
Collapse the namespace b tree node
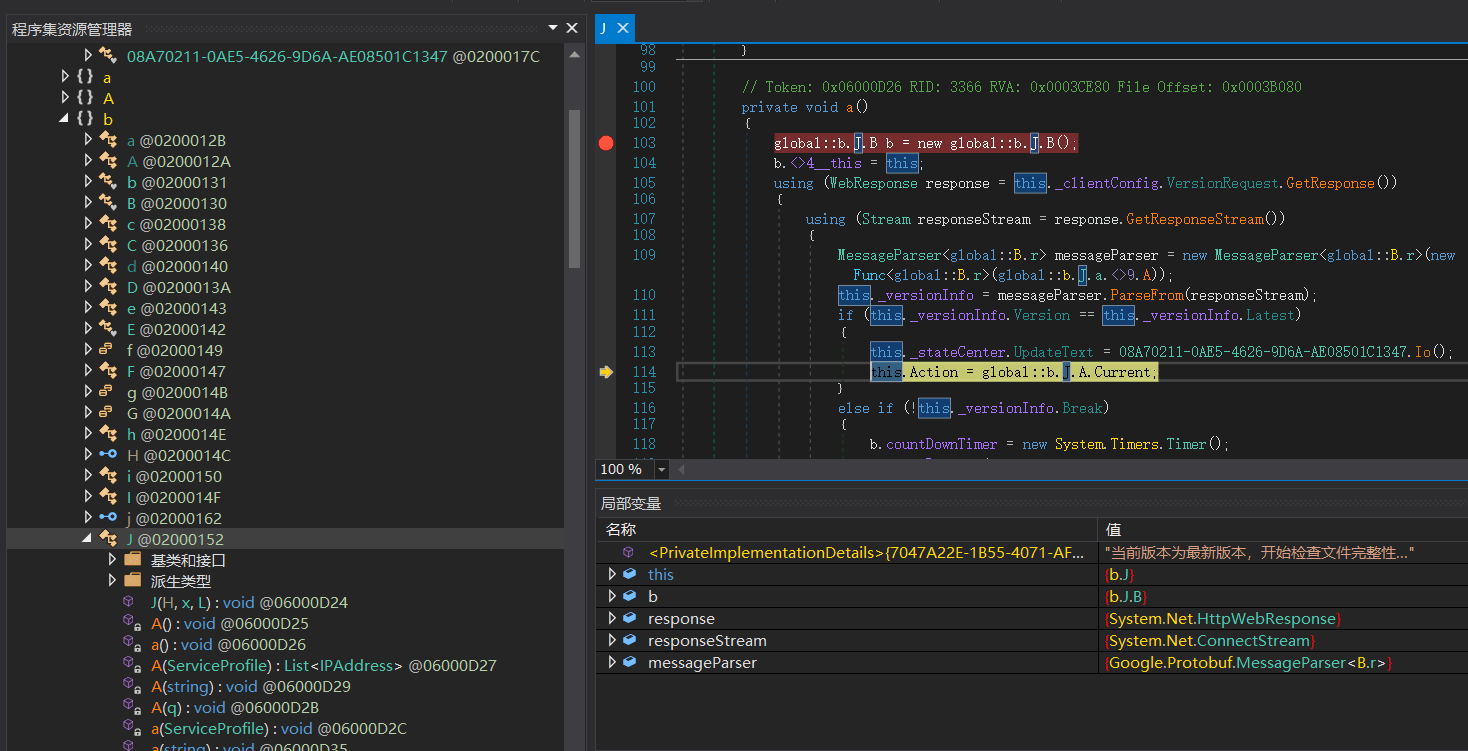[x=65, y=119]
